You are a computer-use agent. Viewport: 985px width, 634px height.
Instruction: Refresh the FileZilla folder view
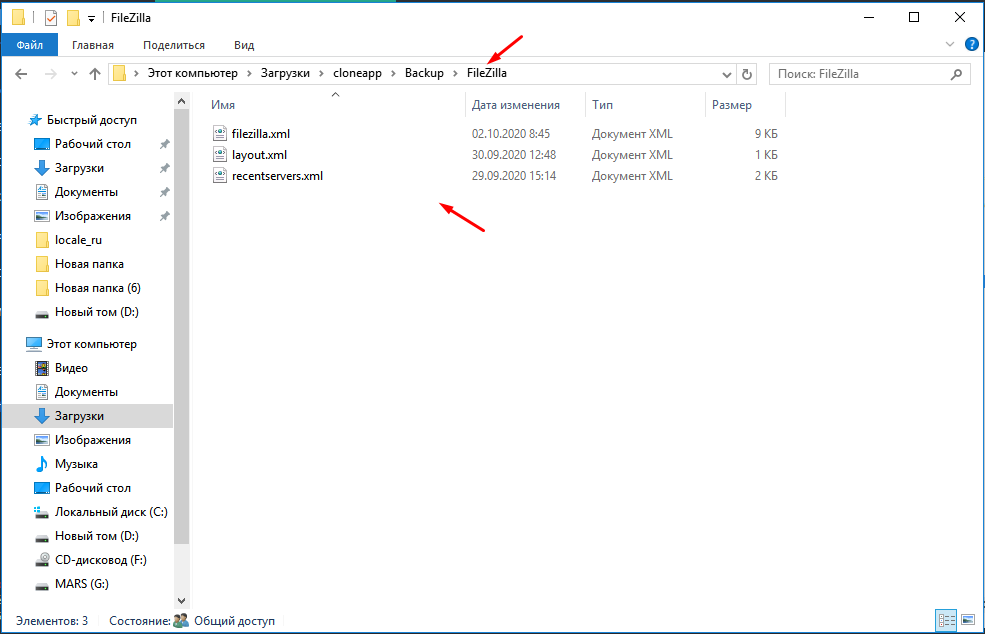click(x=747, y=74)
